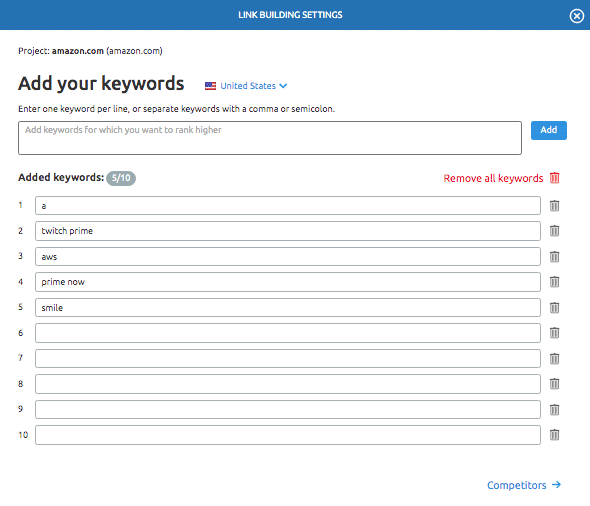Viewport: 590px width, 506px height.
Task: Click the 5/10 keyword count badge
Action: [121, 178]
